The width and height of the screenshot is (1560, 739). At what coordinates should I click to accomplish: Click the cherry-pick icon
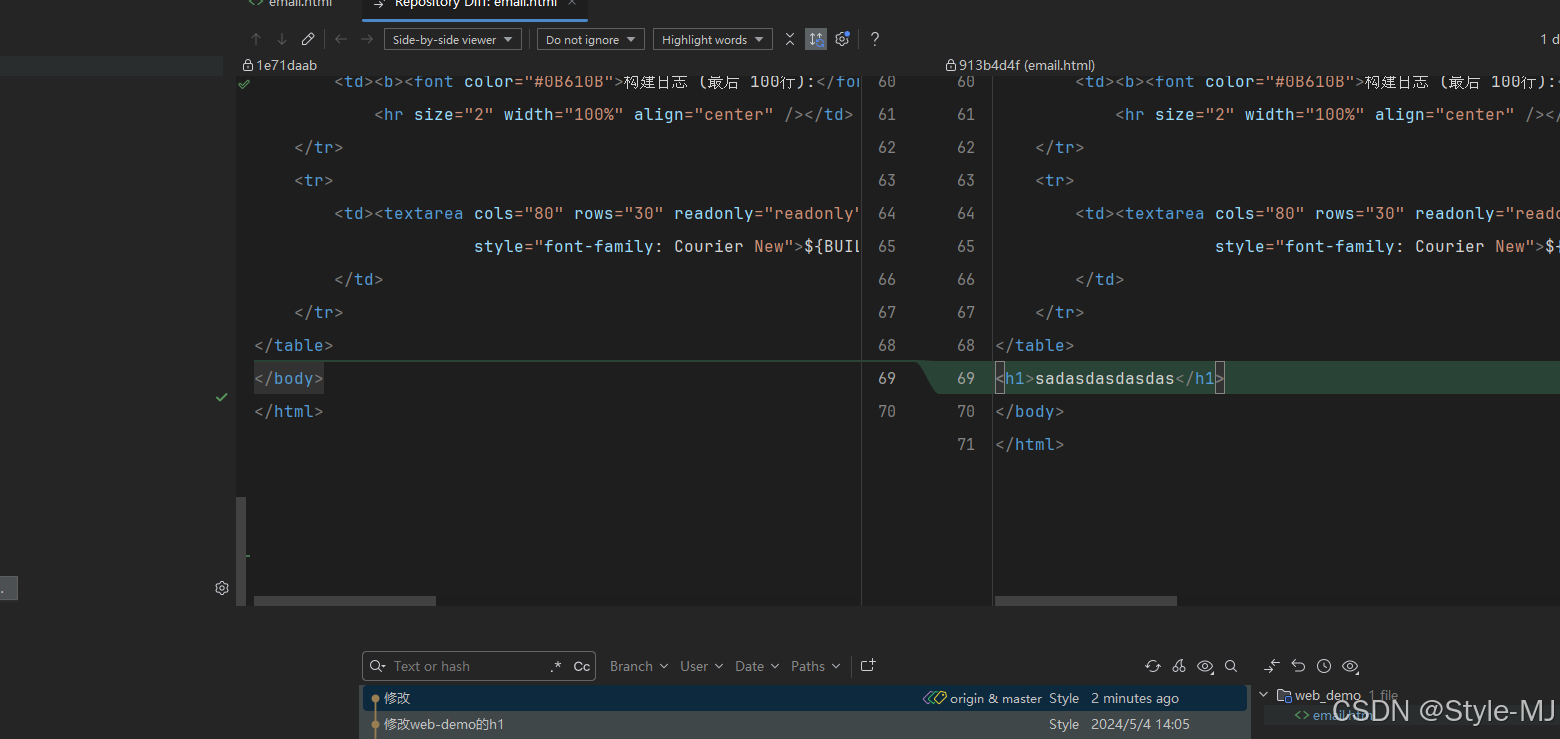click(1179, 666)
